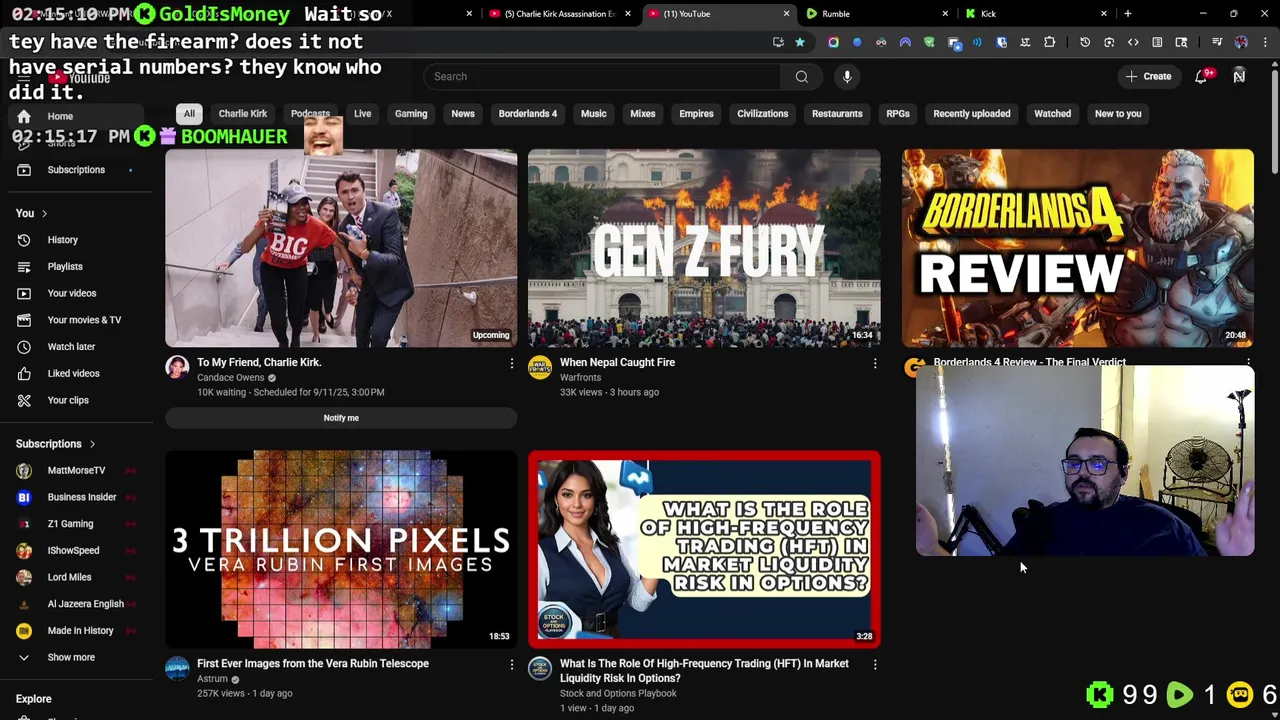
Task: Select the Empires filter chip
Action: (x=697, y=114)
